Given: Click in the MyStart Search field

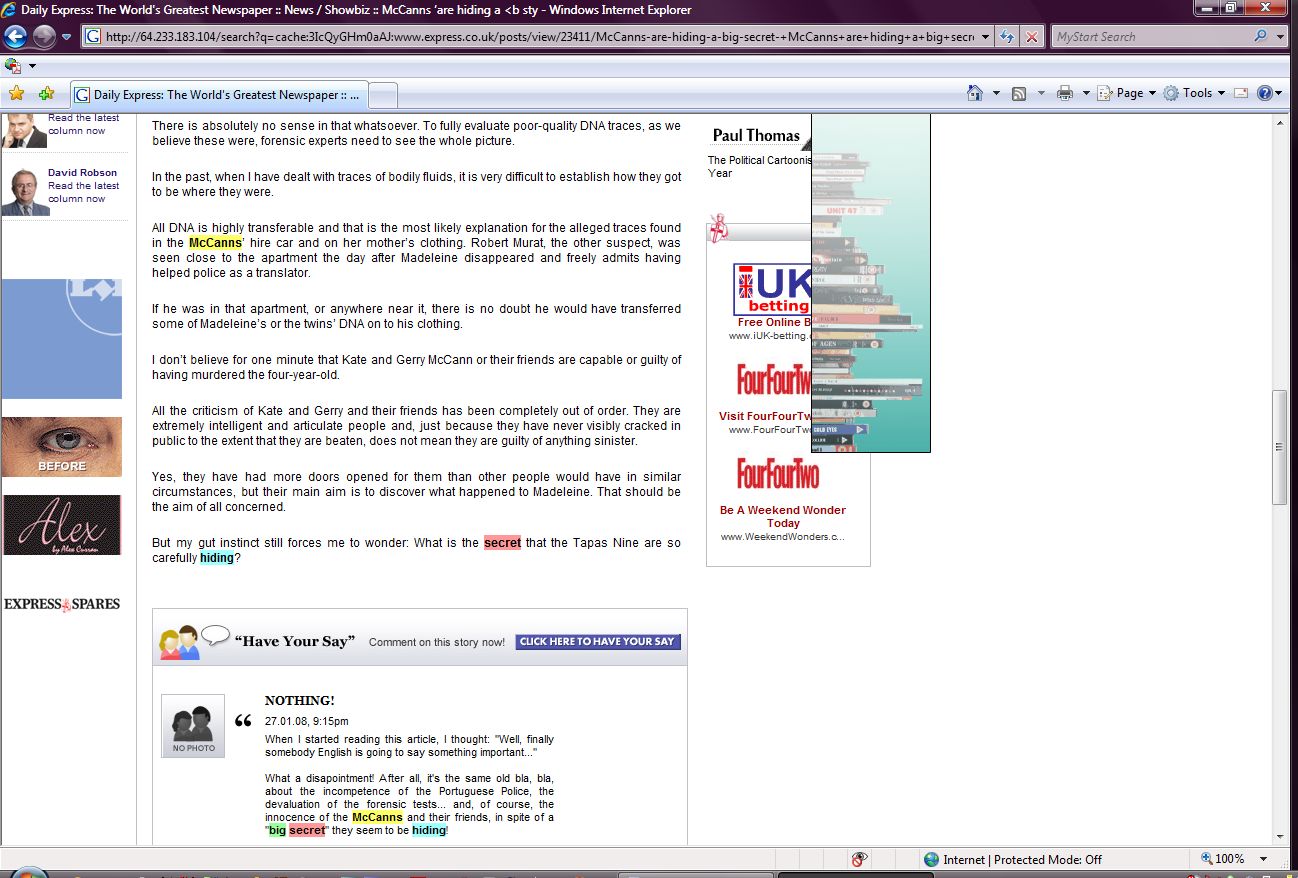Looking at the screenshot, I should [1150, 37].
